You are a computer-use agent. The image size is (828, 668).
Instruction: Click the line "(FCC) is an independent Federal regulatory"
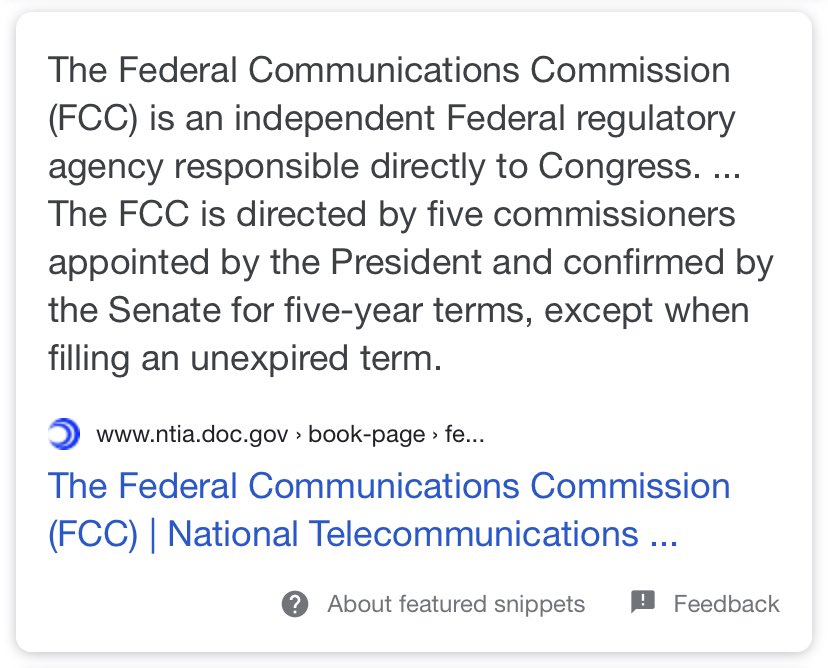coord(391,119)
